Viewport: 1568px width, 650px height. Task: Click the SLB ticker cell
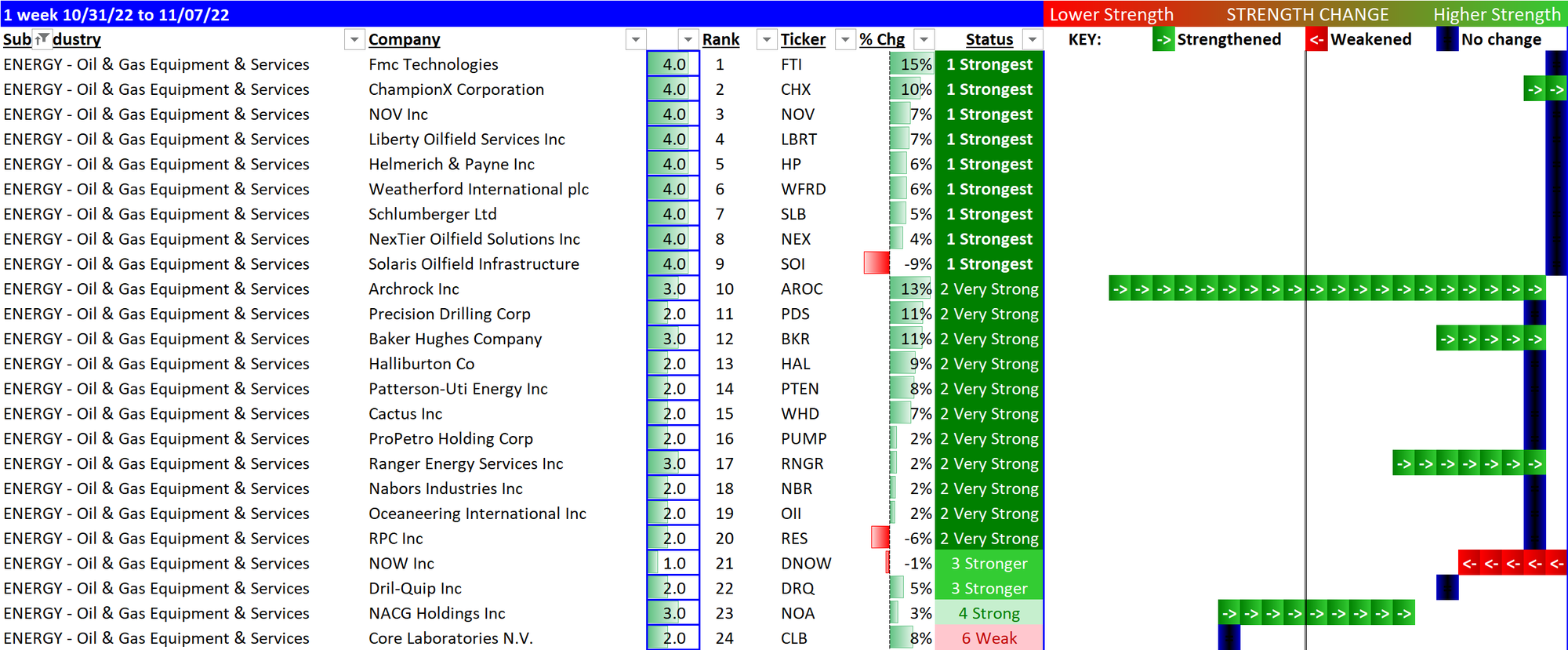pos(793,214)
